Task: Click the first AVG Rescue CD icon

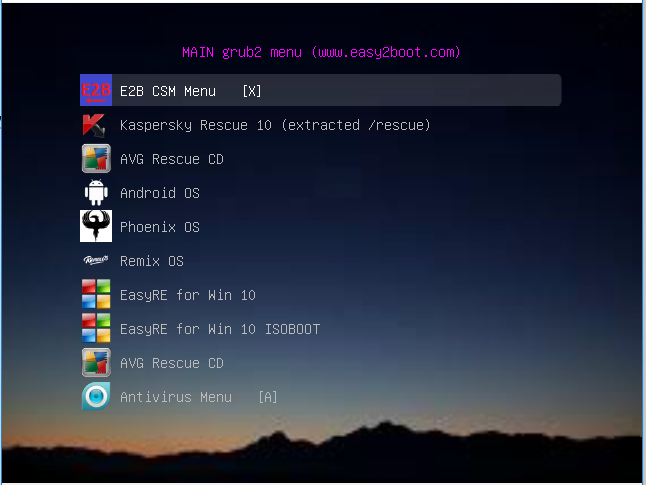Action: (96, 158)
